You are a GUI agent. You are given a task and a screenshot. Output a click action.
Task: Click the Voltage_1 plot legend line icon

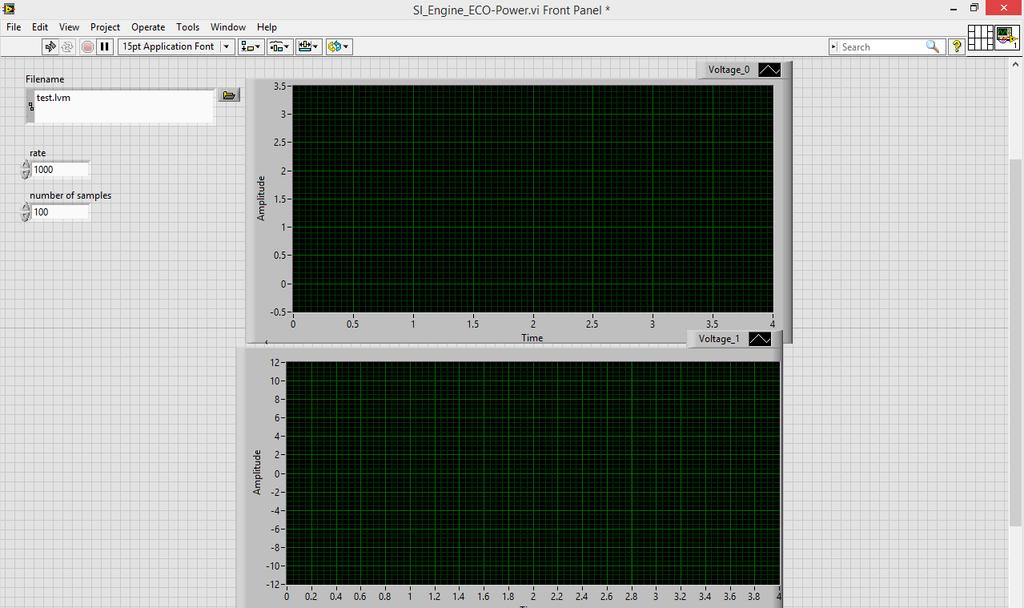tap(760, 339)
